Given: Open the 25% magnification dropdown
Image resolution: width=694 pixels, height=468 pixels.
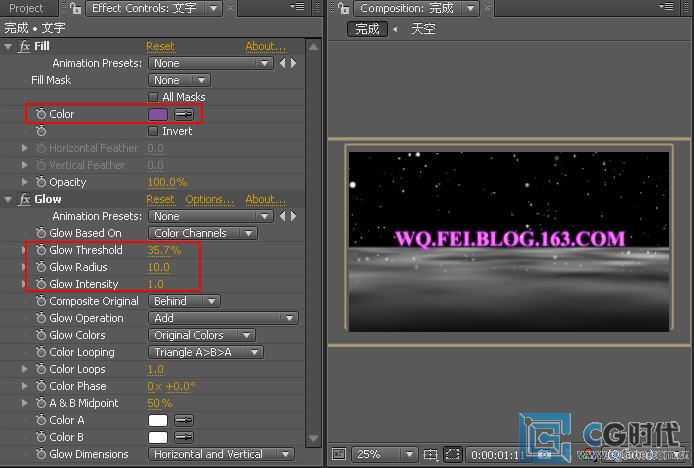Looking at the screenshot, I should [x=384, y=454].
